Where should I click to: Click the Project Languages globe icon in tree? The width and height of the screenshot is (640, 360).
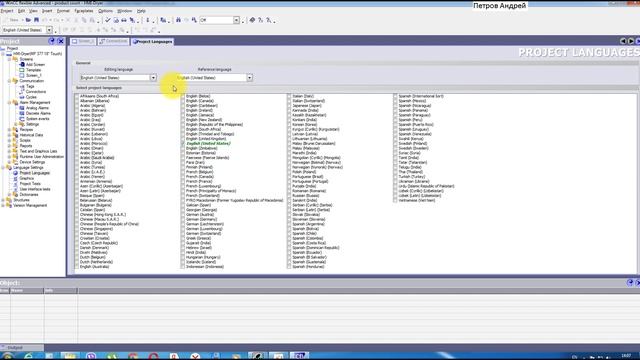click(x=16, y=173)
